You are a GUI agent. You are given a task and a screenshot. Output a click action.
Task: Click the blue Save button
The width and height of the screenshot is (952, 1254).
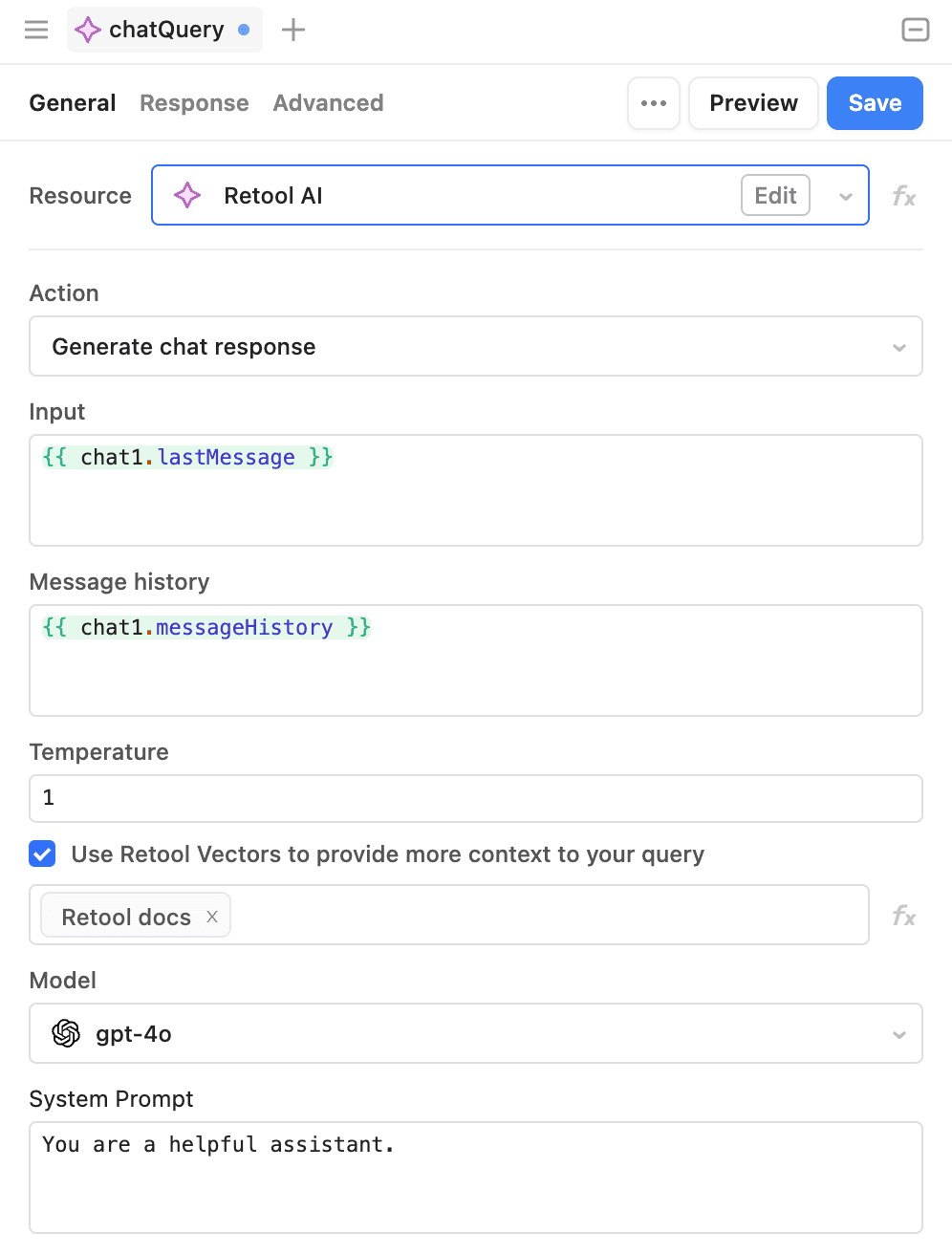[874, 103]
